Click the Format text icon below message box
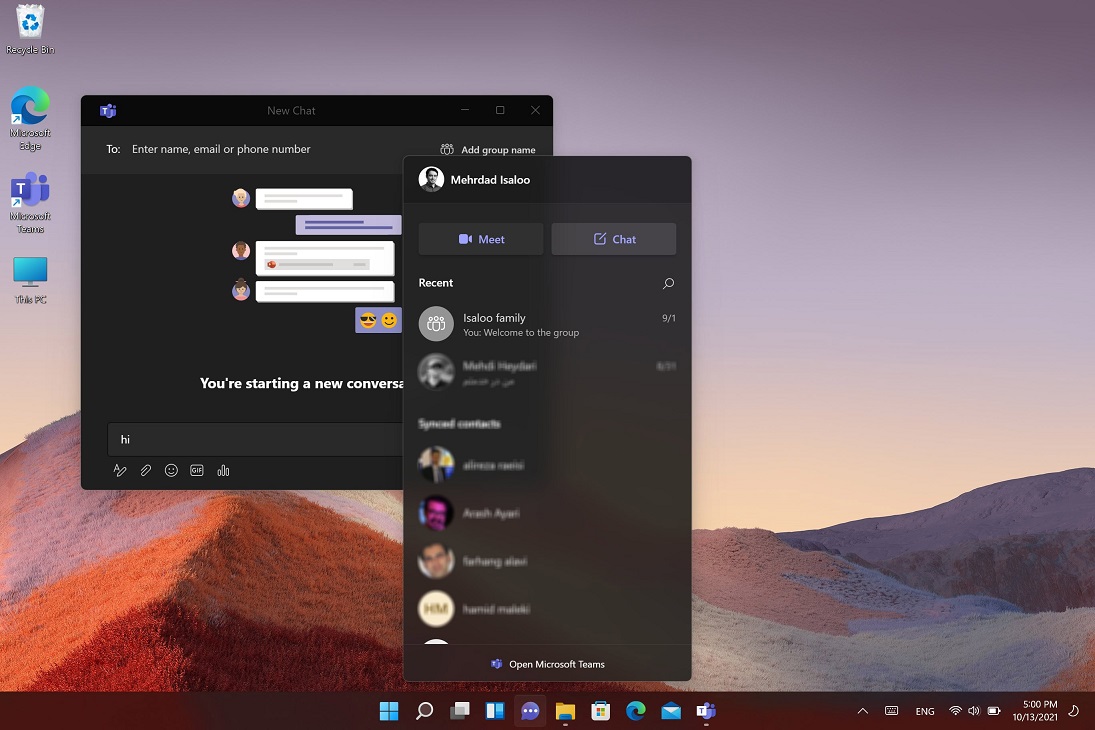This screenshot has width=1095, height=730. pyautogui.click(x=120, y=470)
